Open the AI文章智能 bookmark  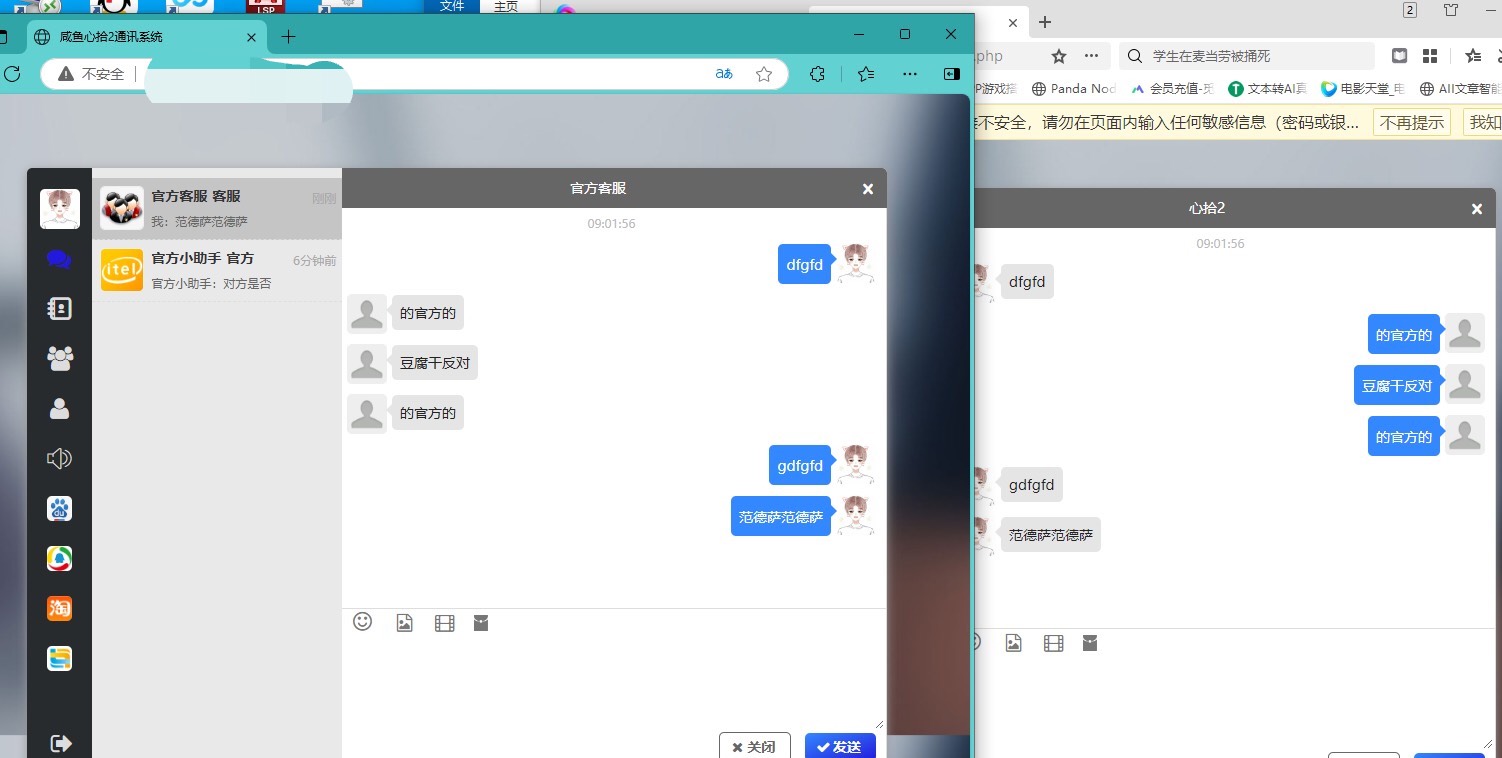[1460, 88]
